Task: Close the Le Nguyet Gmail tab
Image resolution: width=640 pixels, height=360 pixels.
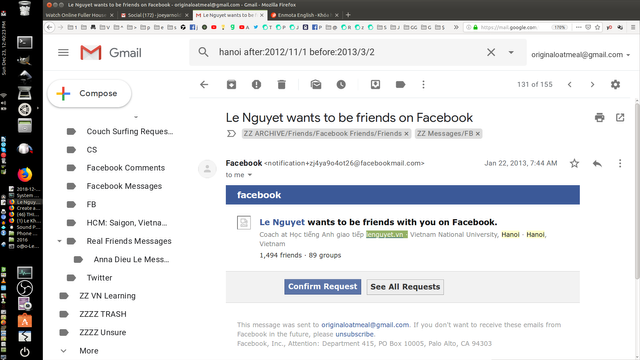Action: 262,15
